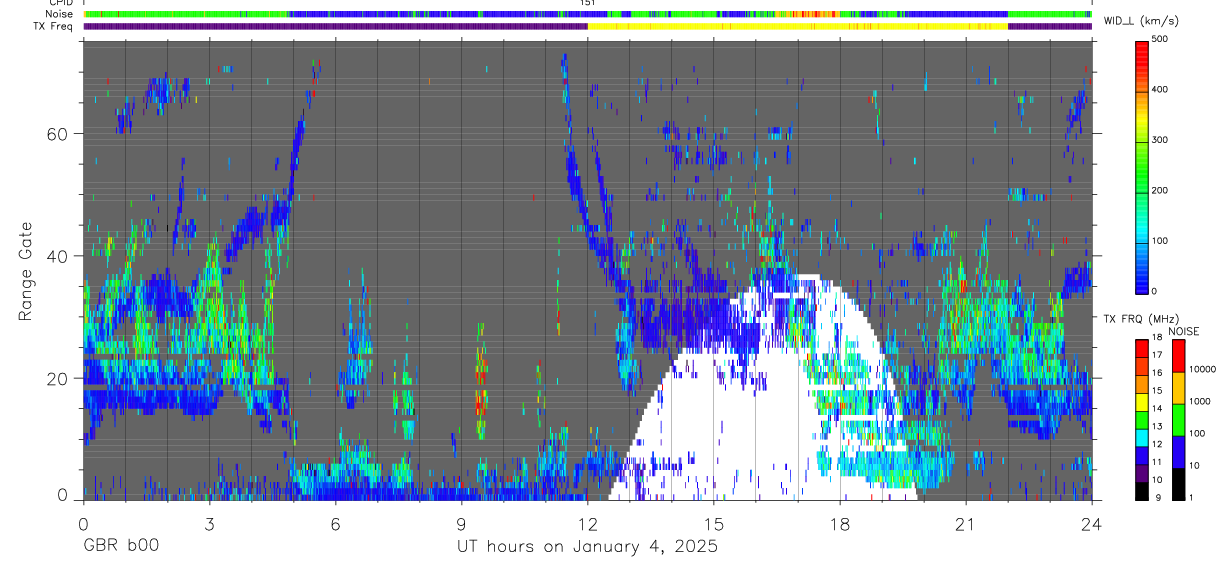Click the 17 label in TX FRQ legend

pos(1157,354)
